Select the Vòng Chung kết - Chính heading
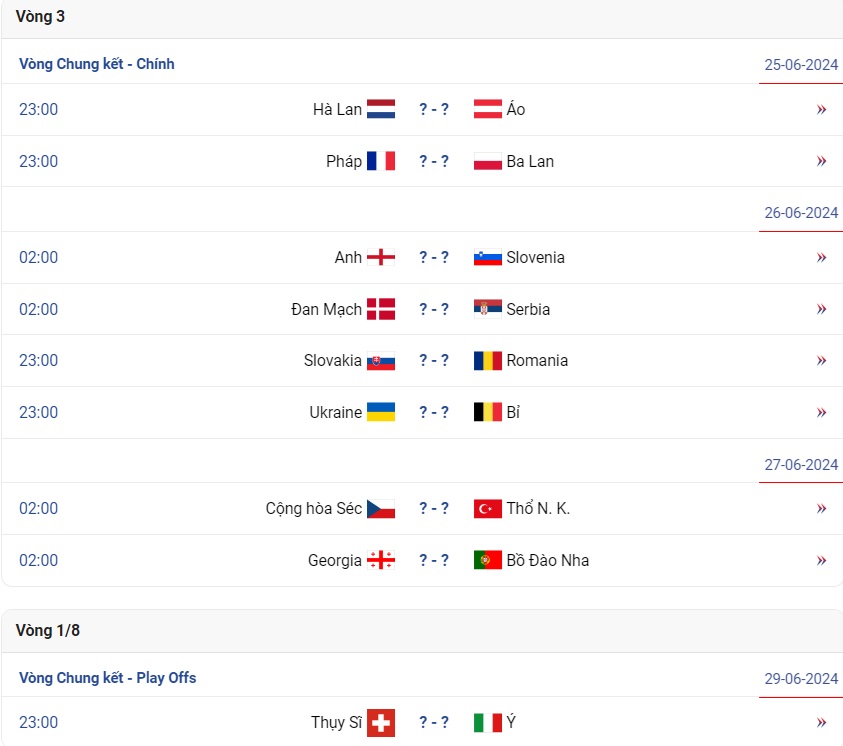Screen dimensions: 843x746 click(97, 64)
